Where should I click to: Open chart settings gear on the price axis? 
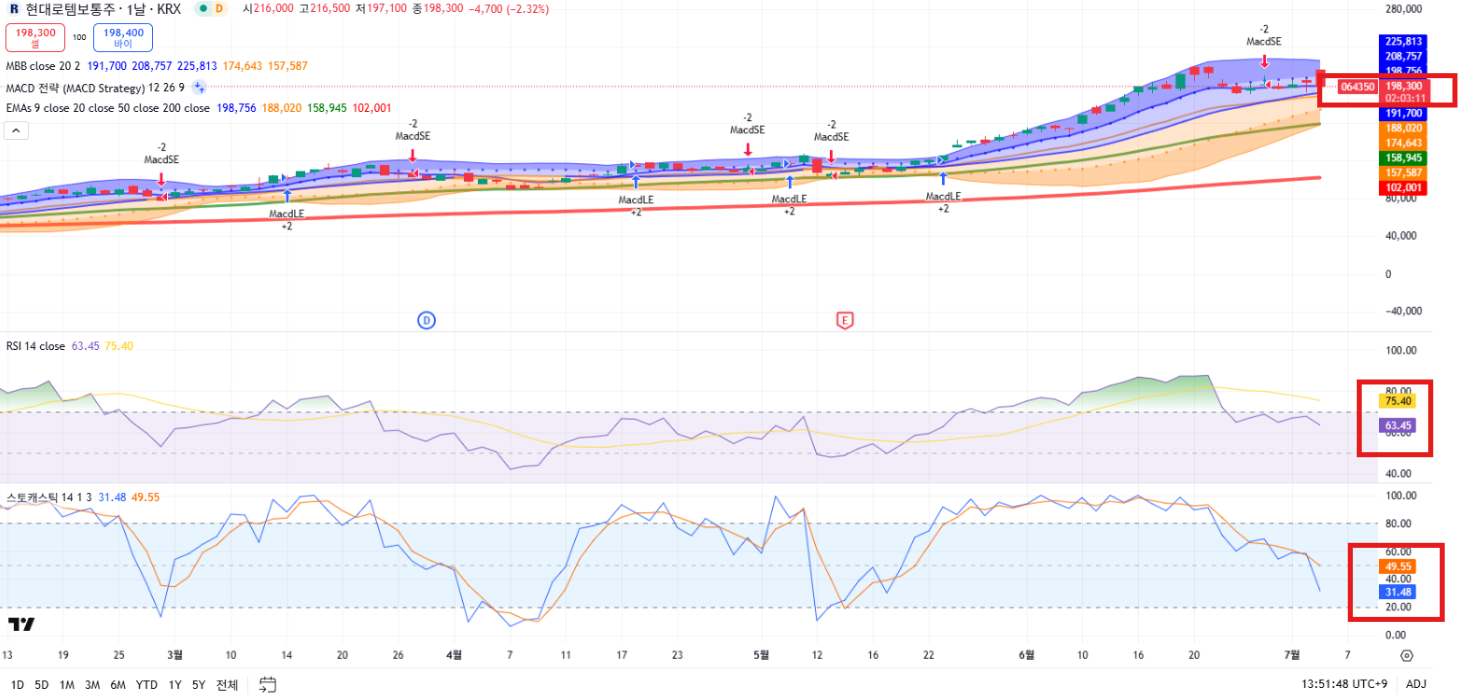(1406, 656)
